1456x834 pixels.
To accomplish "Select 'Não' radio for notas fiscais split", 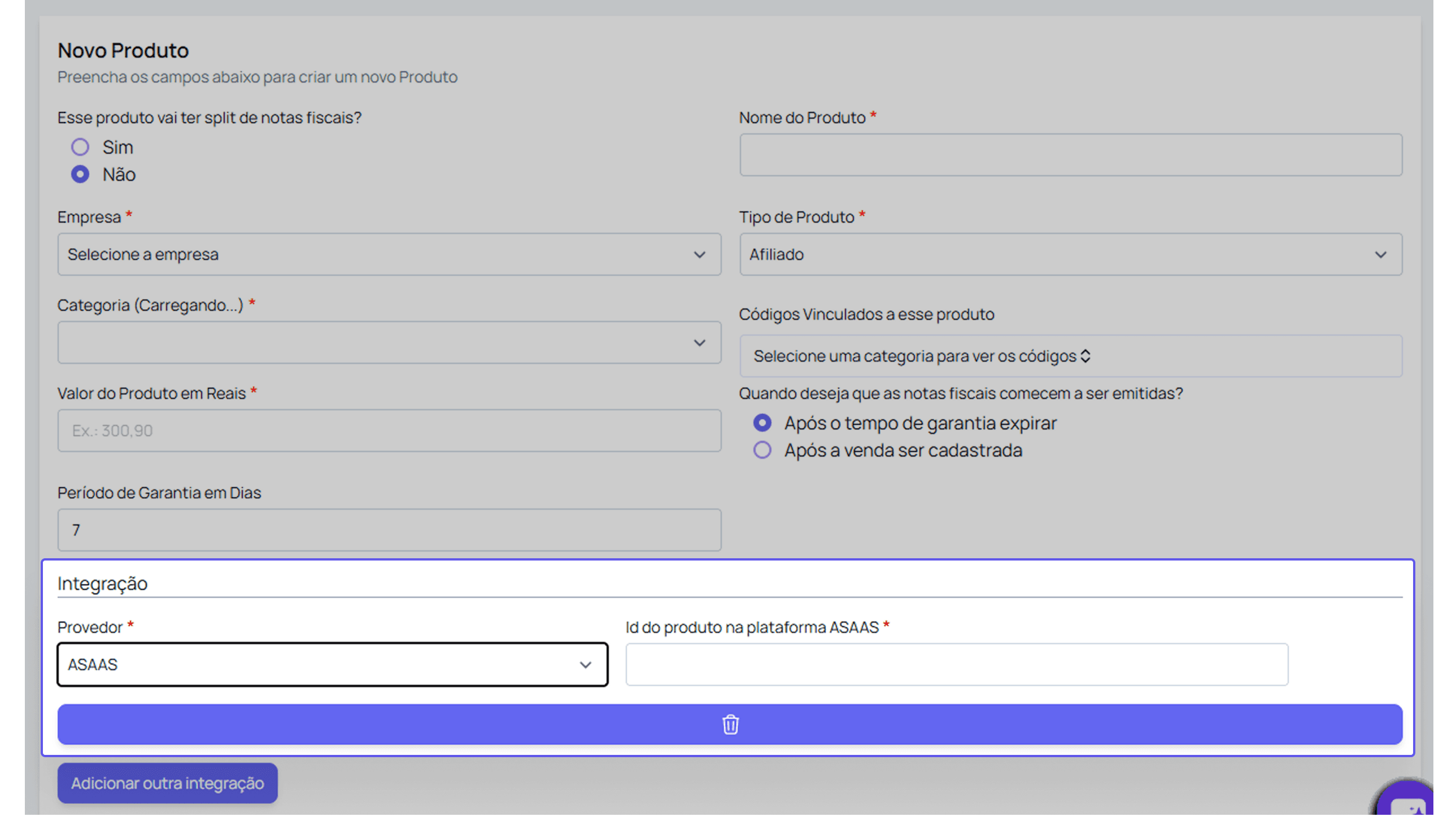I will click(x=80, y=174).
